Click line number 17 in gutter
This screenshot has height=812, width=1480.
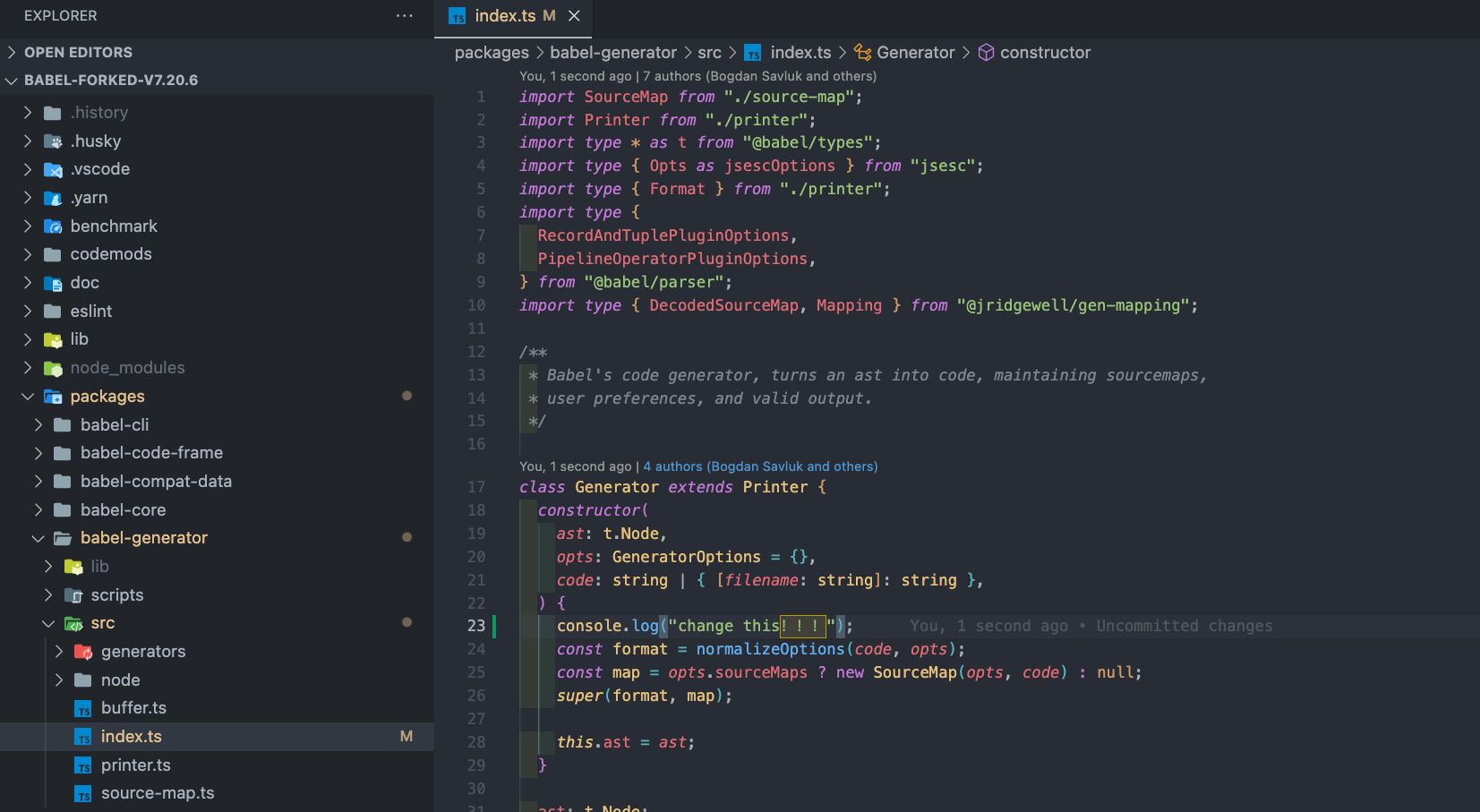tap(476, 487)
